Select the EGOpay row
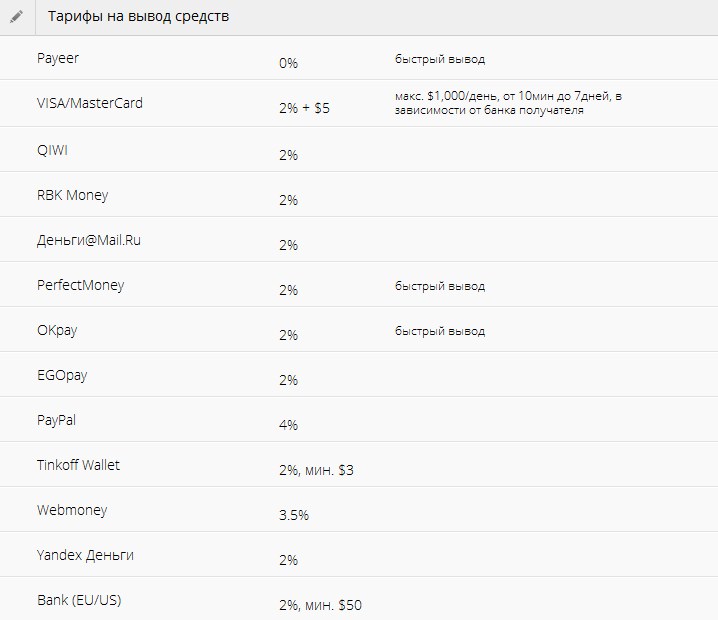718x620 pixels. (359, 375)
